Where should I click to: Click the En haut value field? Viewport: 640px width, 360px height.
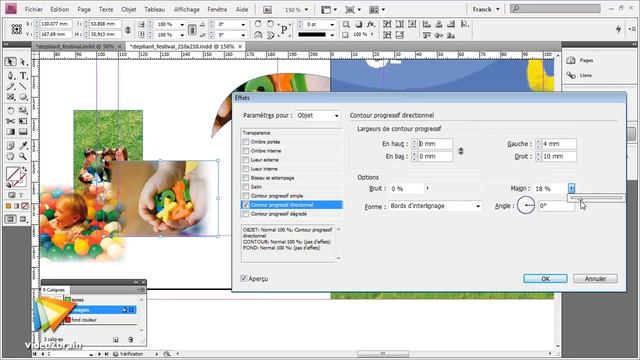[x=435, y=144]
